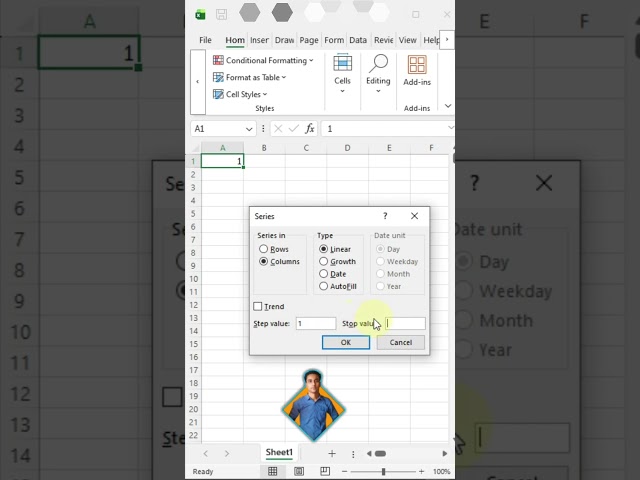Click the checkmark formula bar icon
This screenshot has height=480, width=640.
[293, 129]
